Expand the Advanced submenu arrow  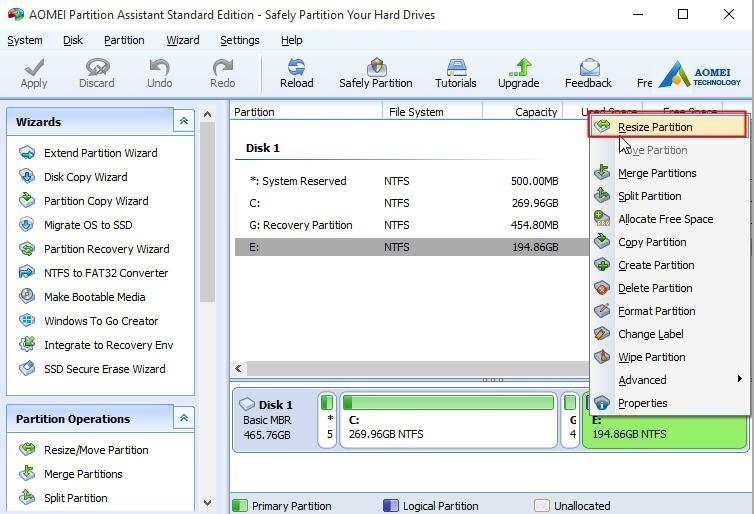click(x=740, y=379)
